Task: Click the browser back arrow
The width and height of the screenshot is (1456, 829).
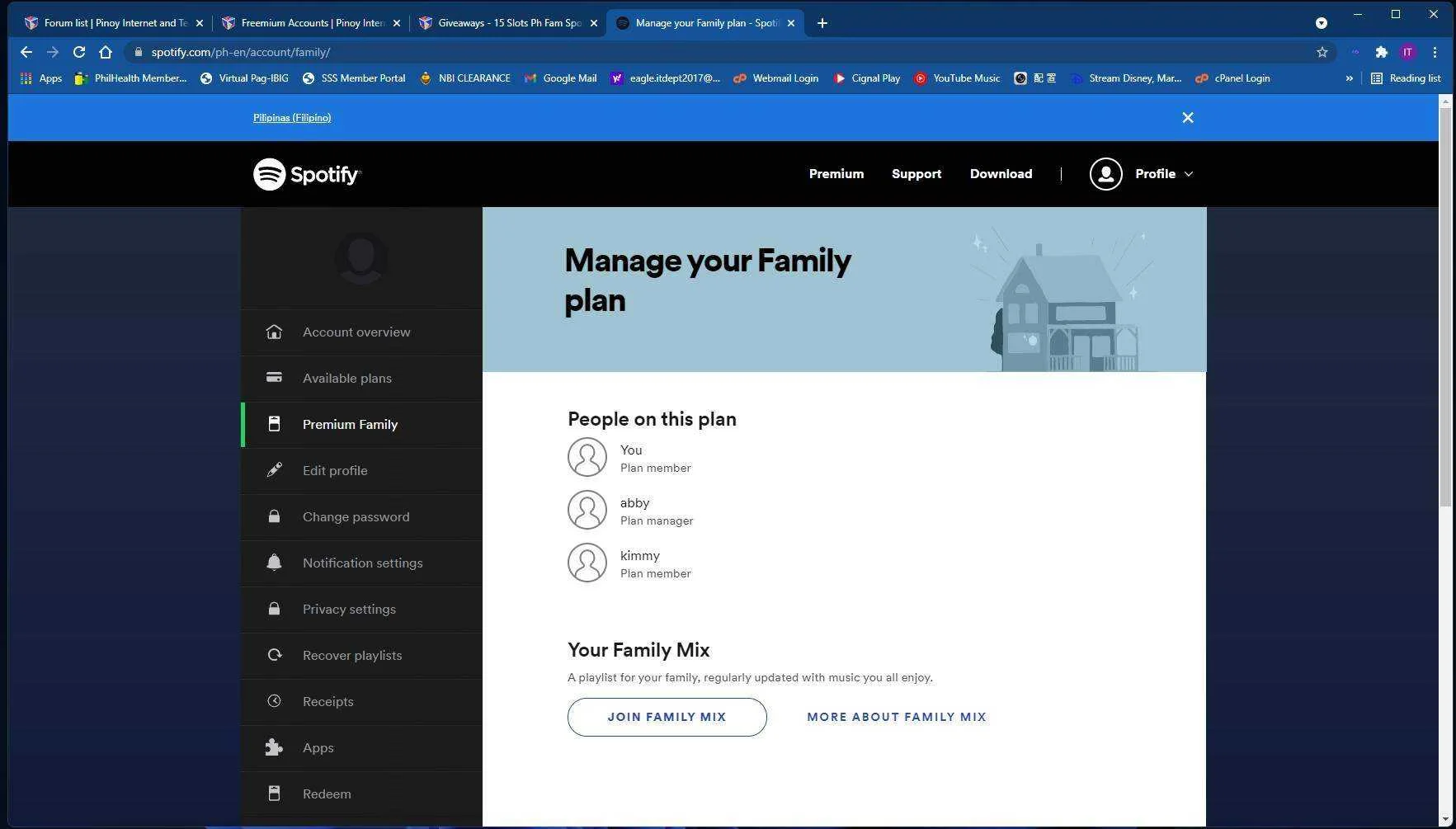Action: click(26, 52)
